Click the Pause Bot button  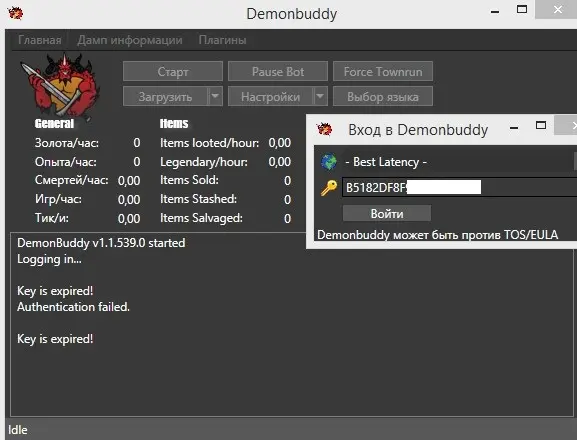[x=278, y=71]
